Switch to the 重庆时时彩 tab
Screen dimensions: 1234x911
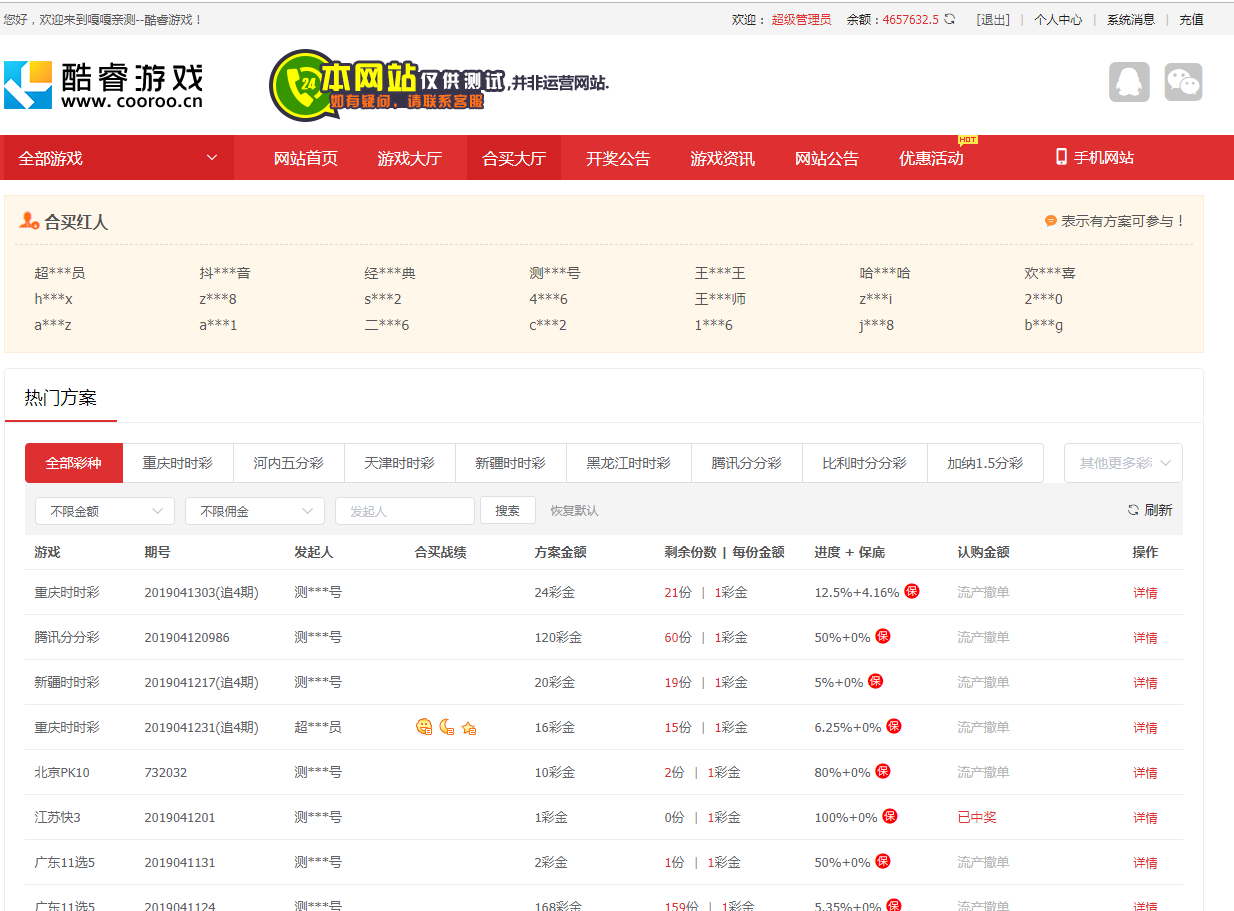(x=178, y=463)
